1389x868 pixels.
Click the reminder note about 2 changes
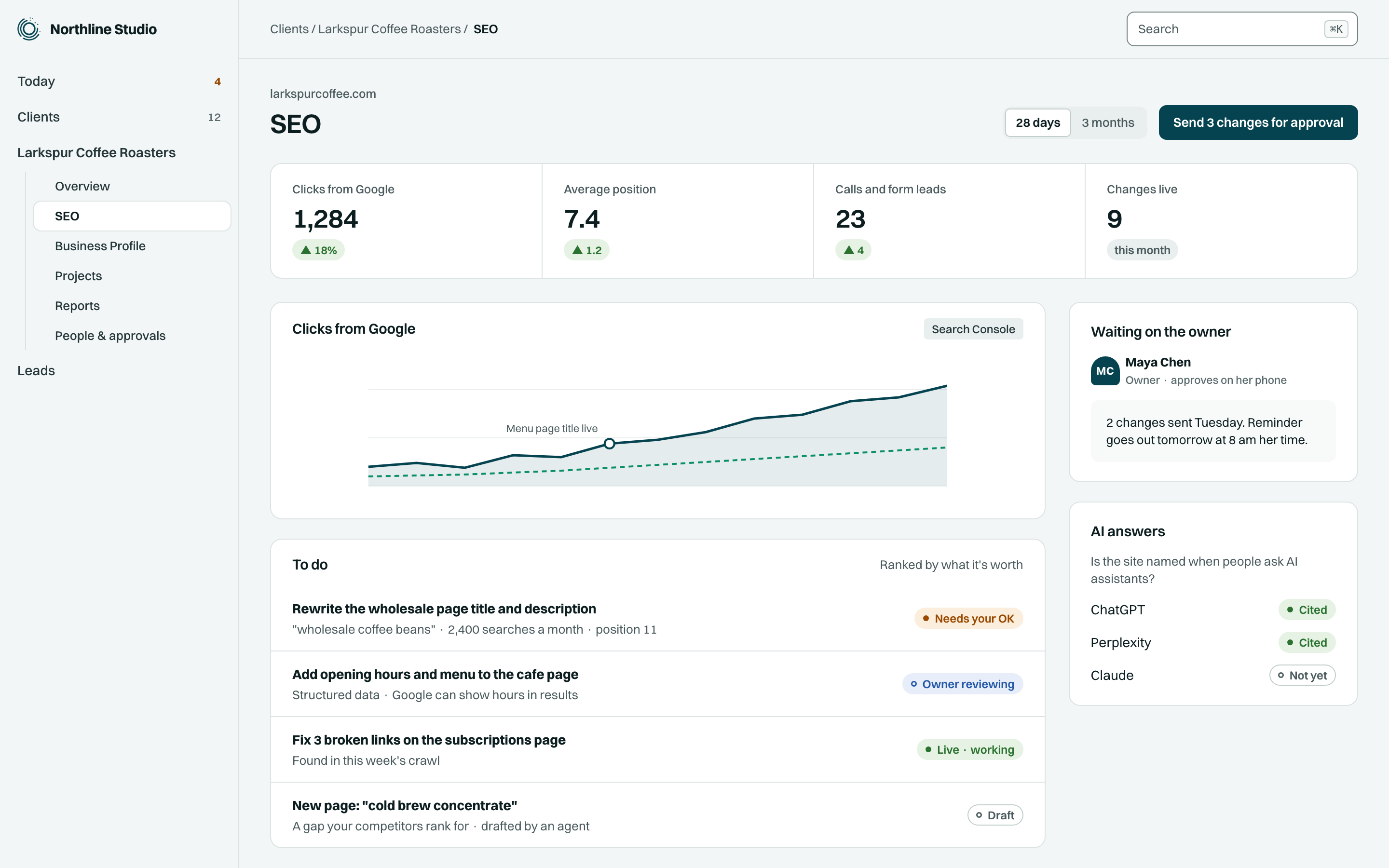click(x=1213, y=431)
